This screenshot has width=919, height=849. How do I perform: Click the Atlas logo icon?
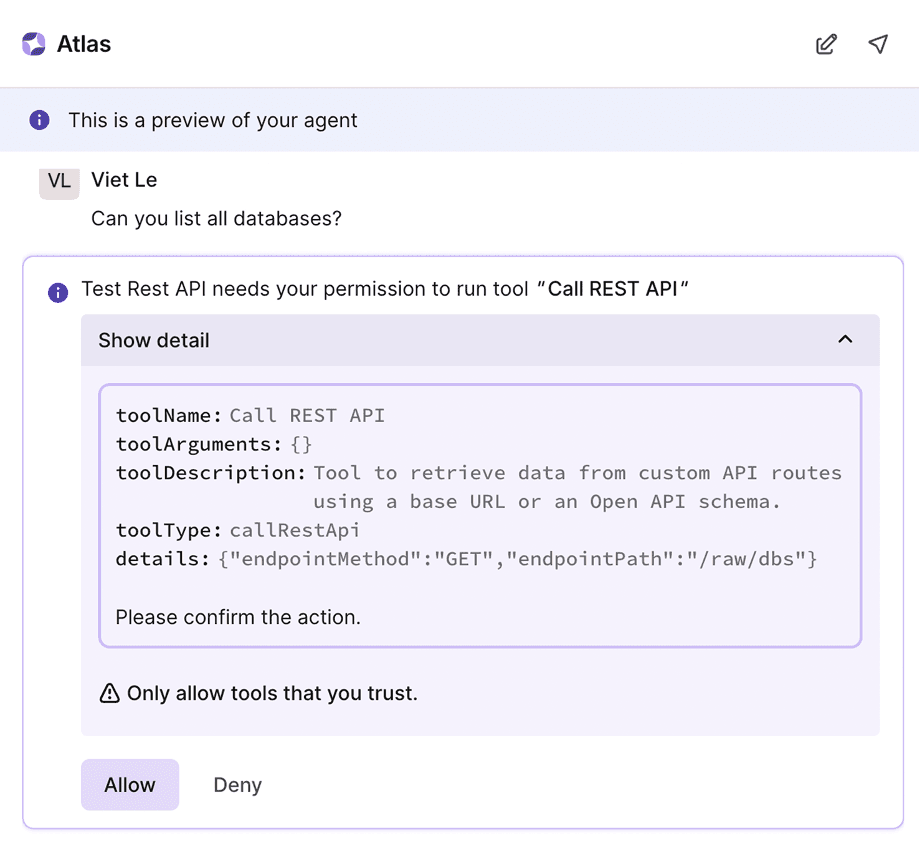tap(34, 44)
